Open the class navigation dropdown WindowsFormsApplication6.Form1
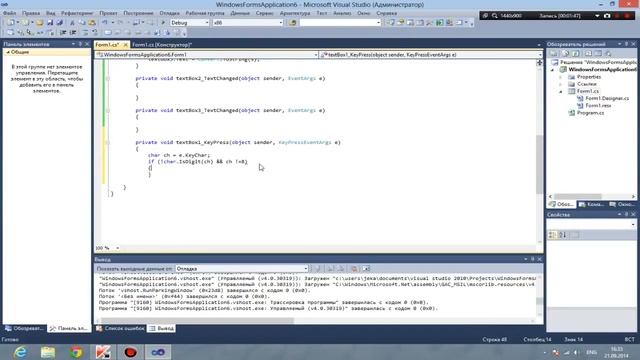Image resolution: width=640 pixels, height=360 pixels. click(207, 54)
